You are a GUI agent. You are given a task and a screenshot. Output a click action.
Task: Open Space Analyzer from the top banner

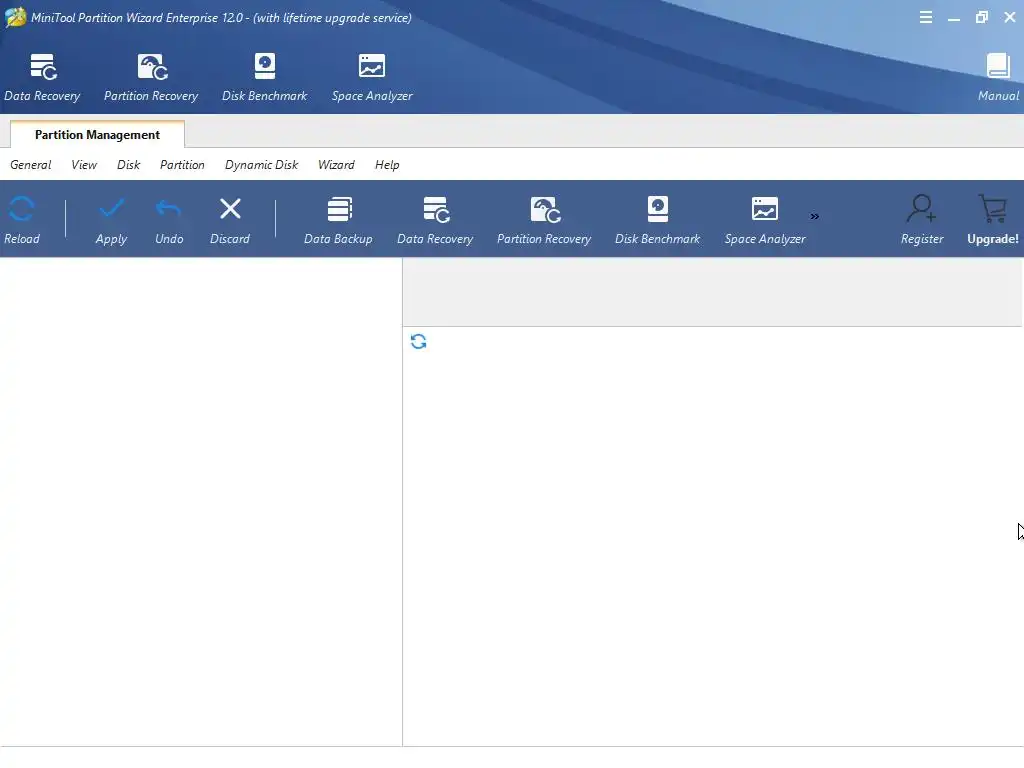[x=372, y=78]
